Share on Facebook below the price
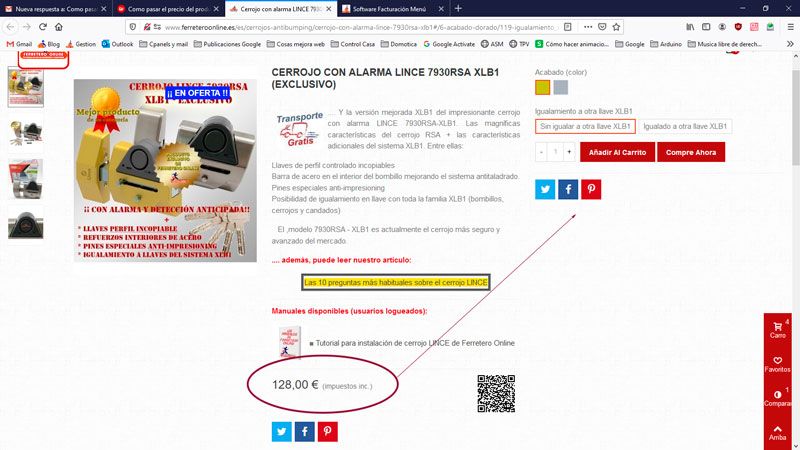Viewport: 800px width, 450px height. (x=305, y=431)
